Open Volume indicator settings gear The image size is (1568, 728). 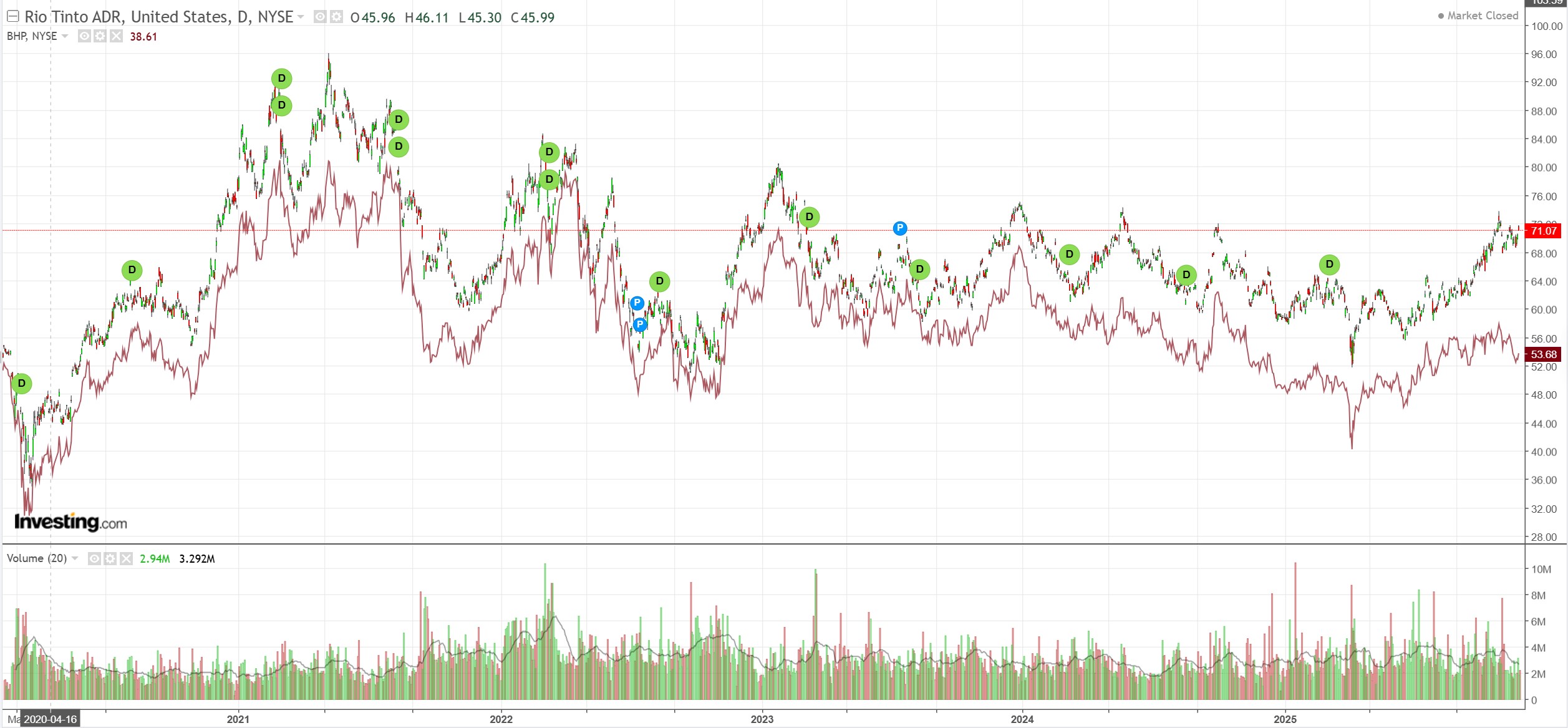(x=110, y=558)
